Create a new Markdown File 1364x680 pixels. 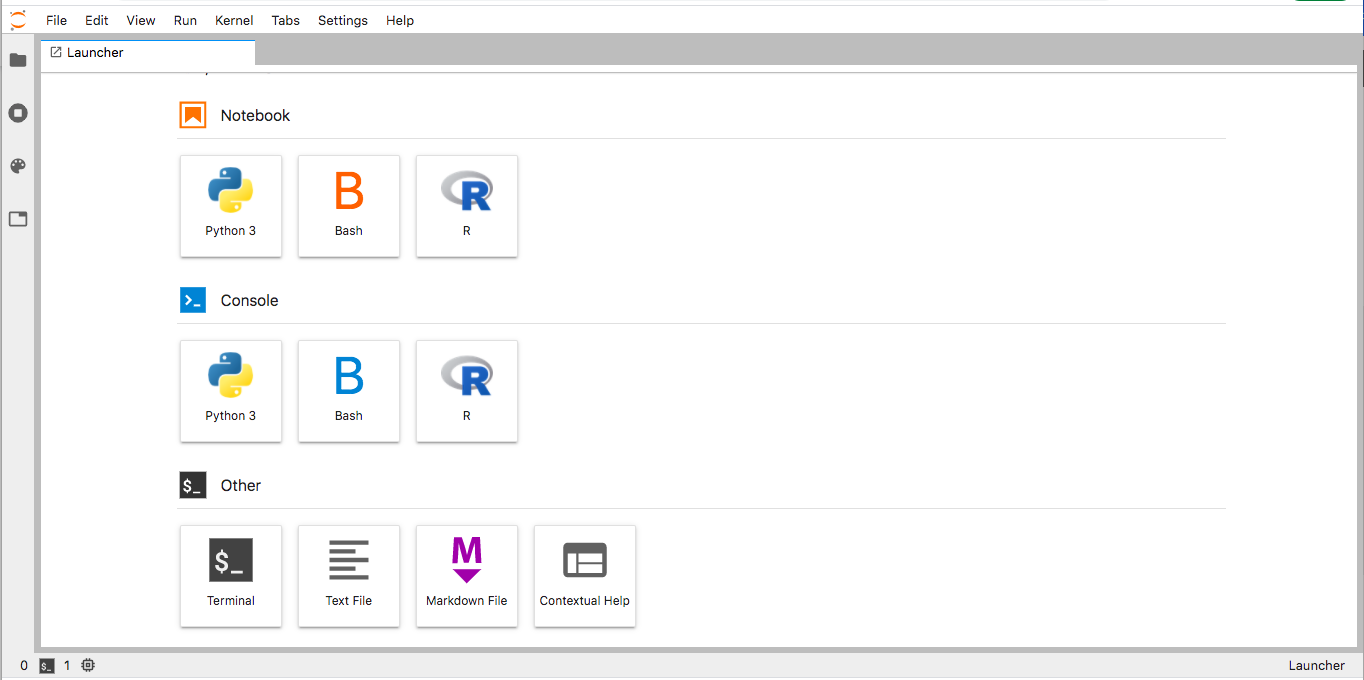[467, 576]
